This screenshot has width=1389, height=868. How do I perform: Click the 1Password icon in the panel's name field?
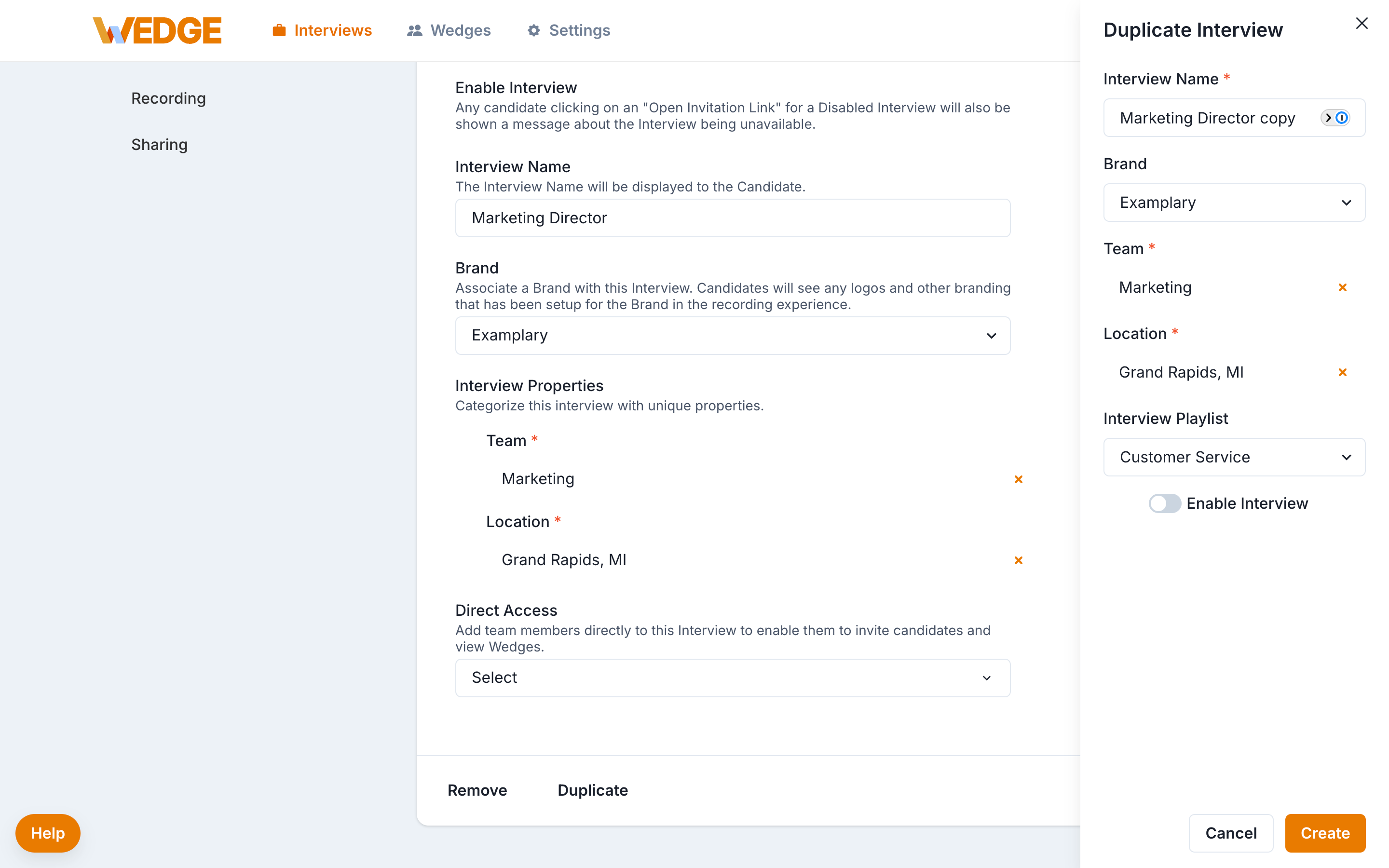(1341, 118)
